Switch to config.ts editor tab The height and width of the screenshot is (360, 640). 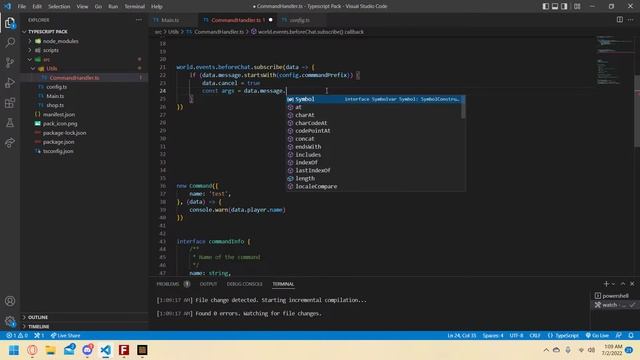click(x=301, y=20)
